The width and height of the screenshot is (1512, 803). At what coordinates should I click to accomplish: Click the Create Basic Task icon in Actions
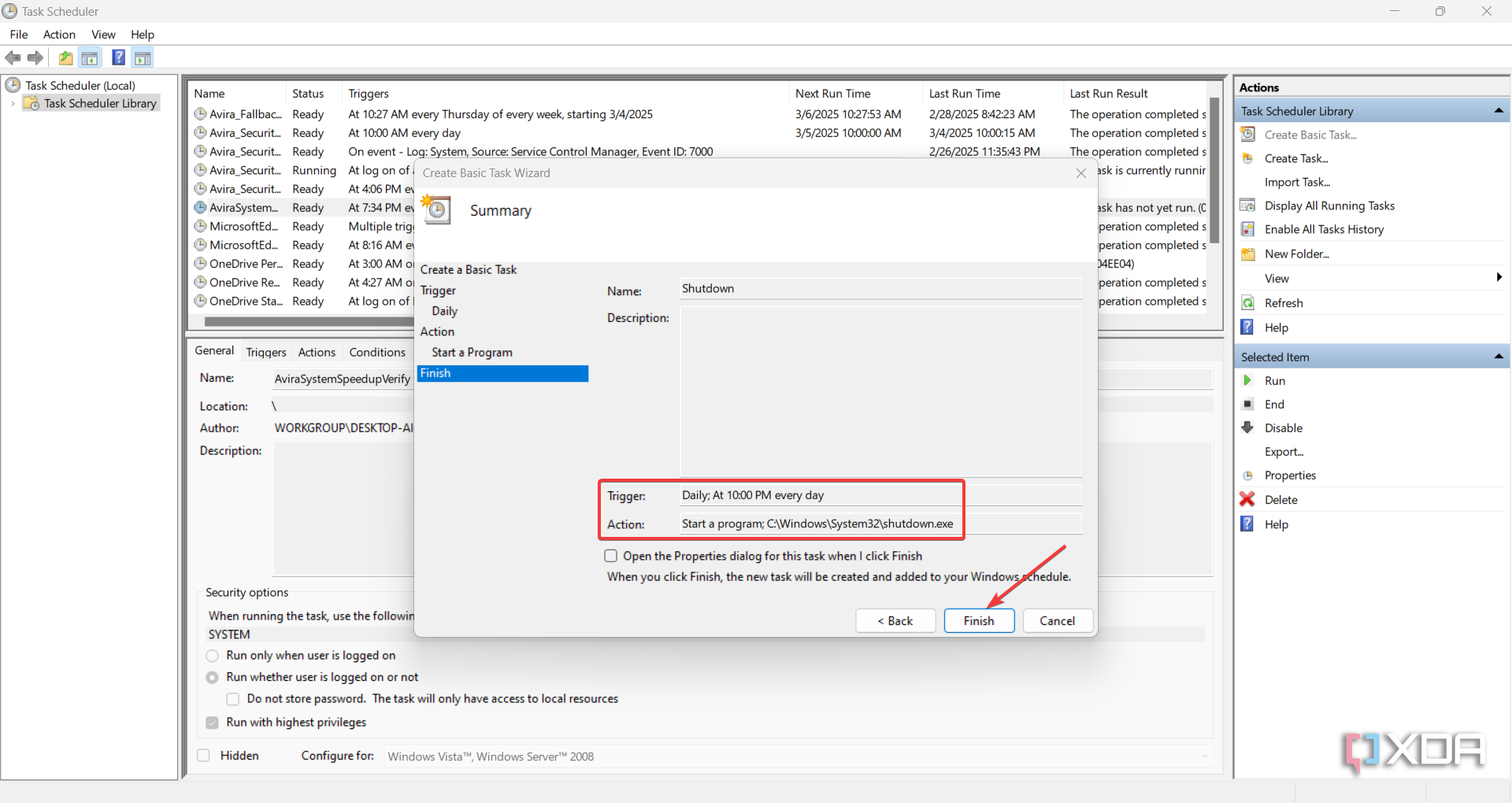1248,135
